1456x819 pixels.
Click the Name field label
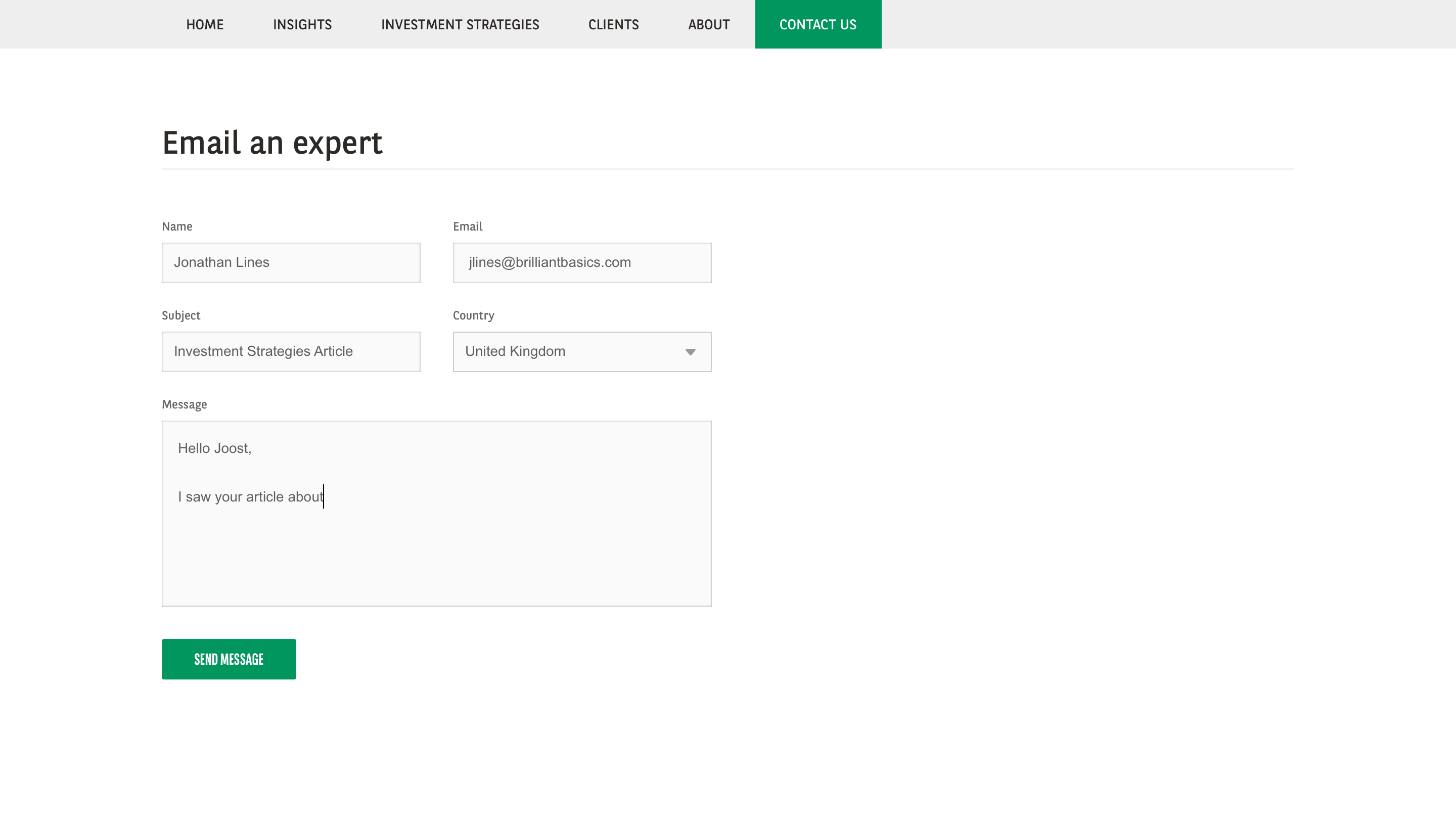[x=176, y=226]
